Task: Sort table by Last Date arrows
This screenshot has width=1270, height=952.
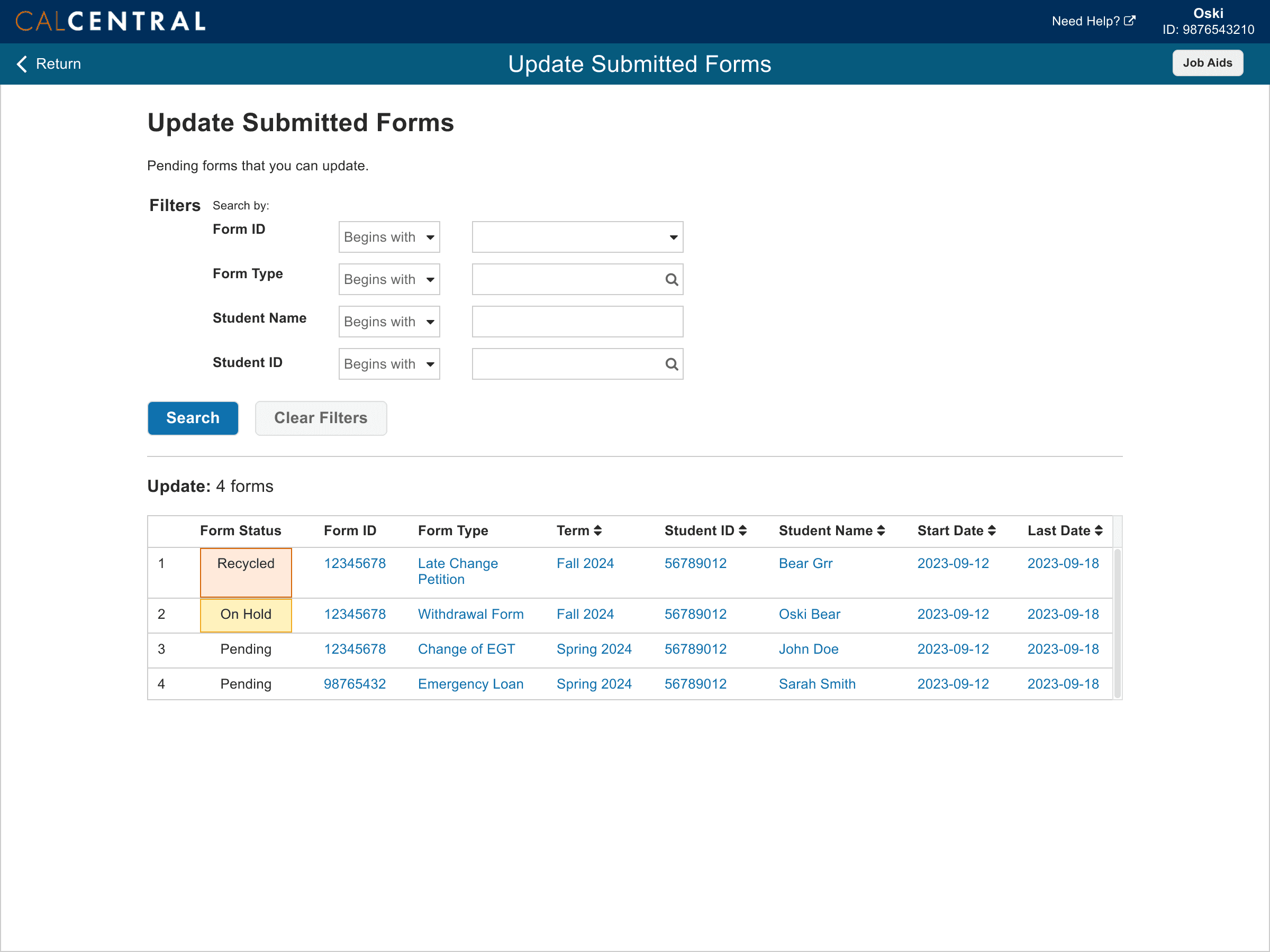Action: click(x=1099, y=530)
